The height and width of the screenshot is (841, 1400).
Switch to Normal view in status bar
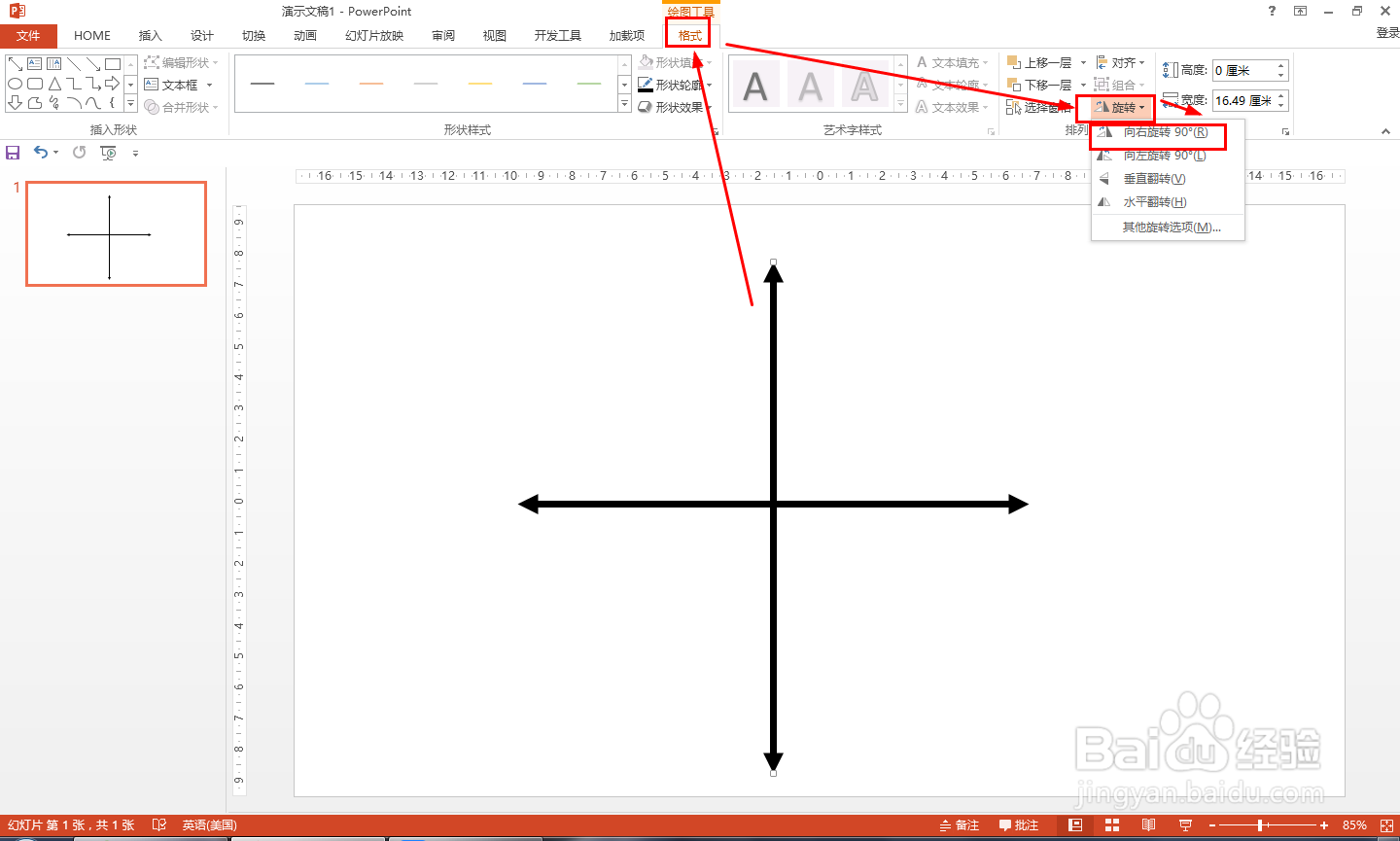(1075, 825)
